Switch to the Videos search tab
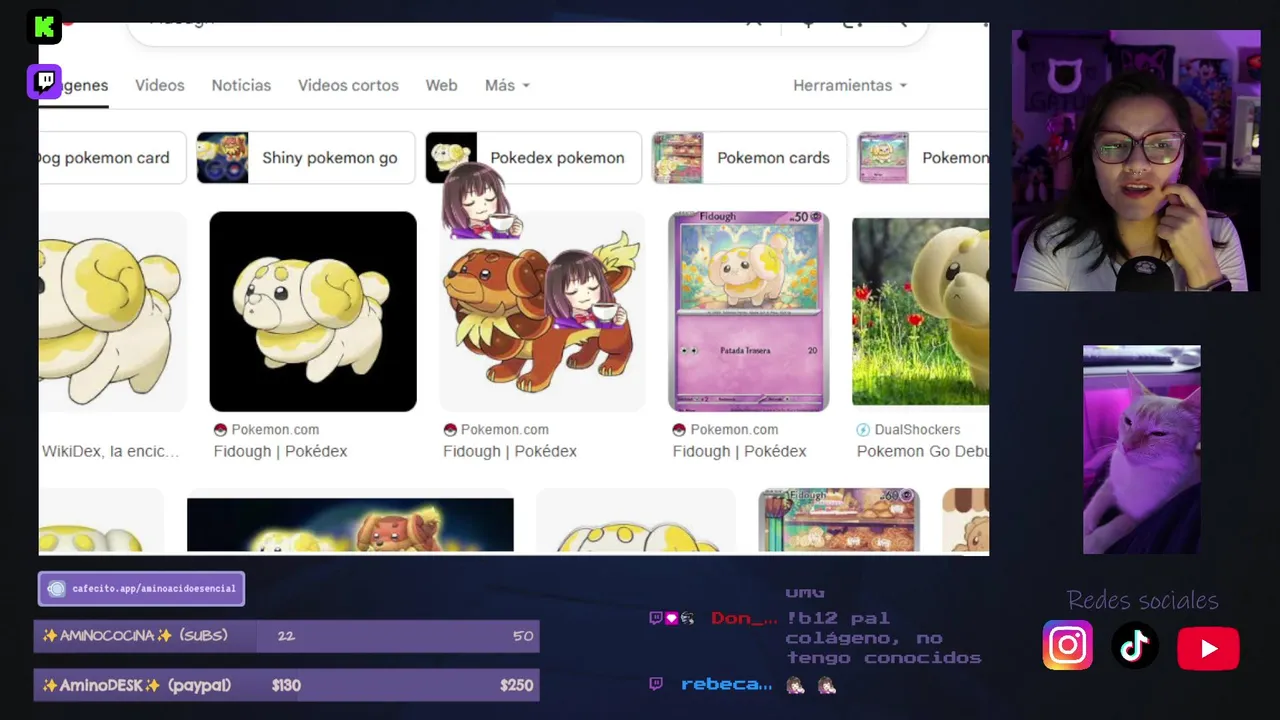This screenshot has width=1280, height=720. click(x=160, y=85)
